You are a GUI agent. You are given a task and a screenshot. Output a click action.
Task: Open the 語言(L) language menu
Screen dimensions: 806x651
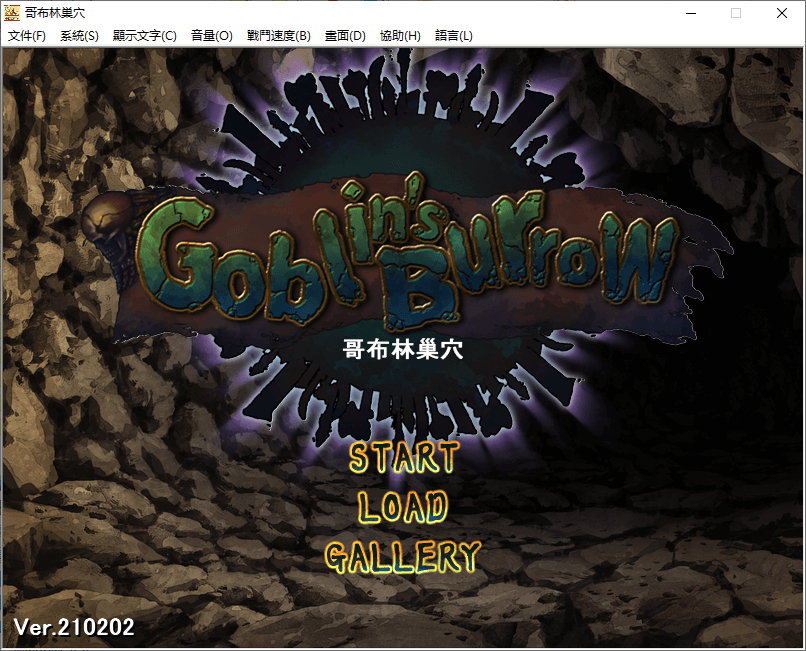454,36
